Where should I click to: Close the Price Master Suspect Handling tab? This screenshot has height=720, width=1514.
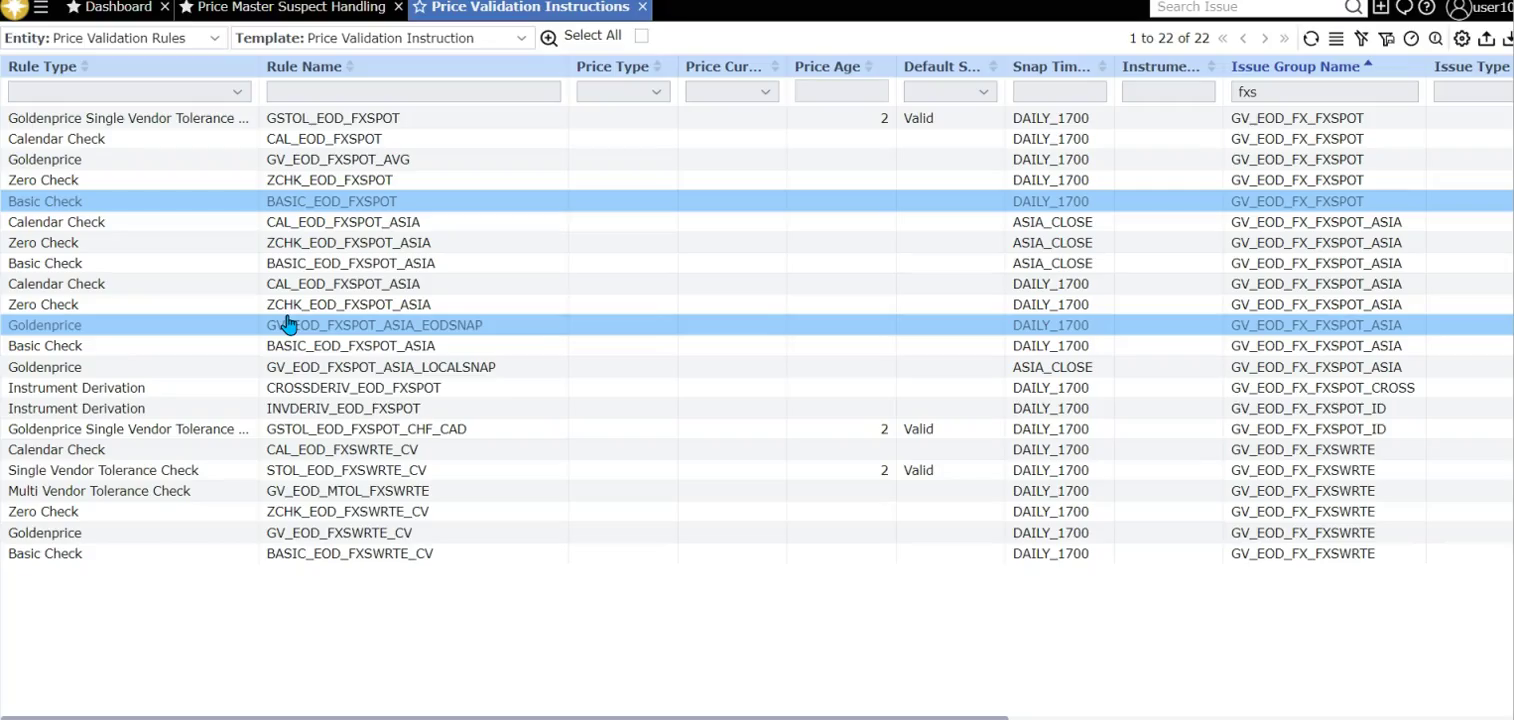[399, 7]
